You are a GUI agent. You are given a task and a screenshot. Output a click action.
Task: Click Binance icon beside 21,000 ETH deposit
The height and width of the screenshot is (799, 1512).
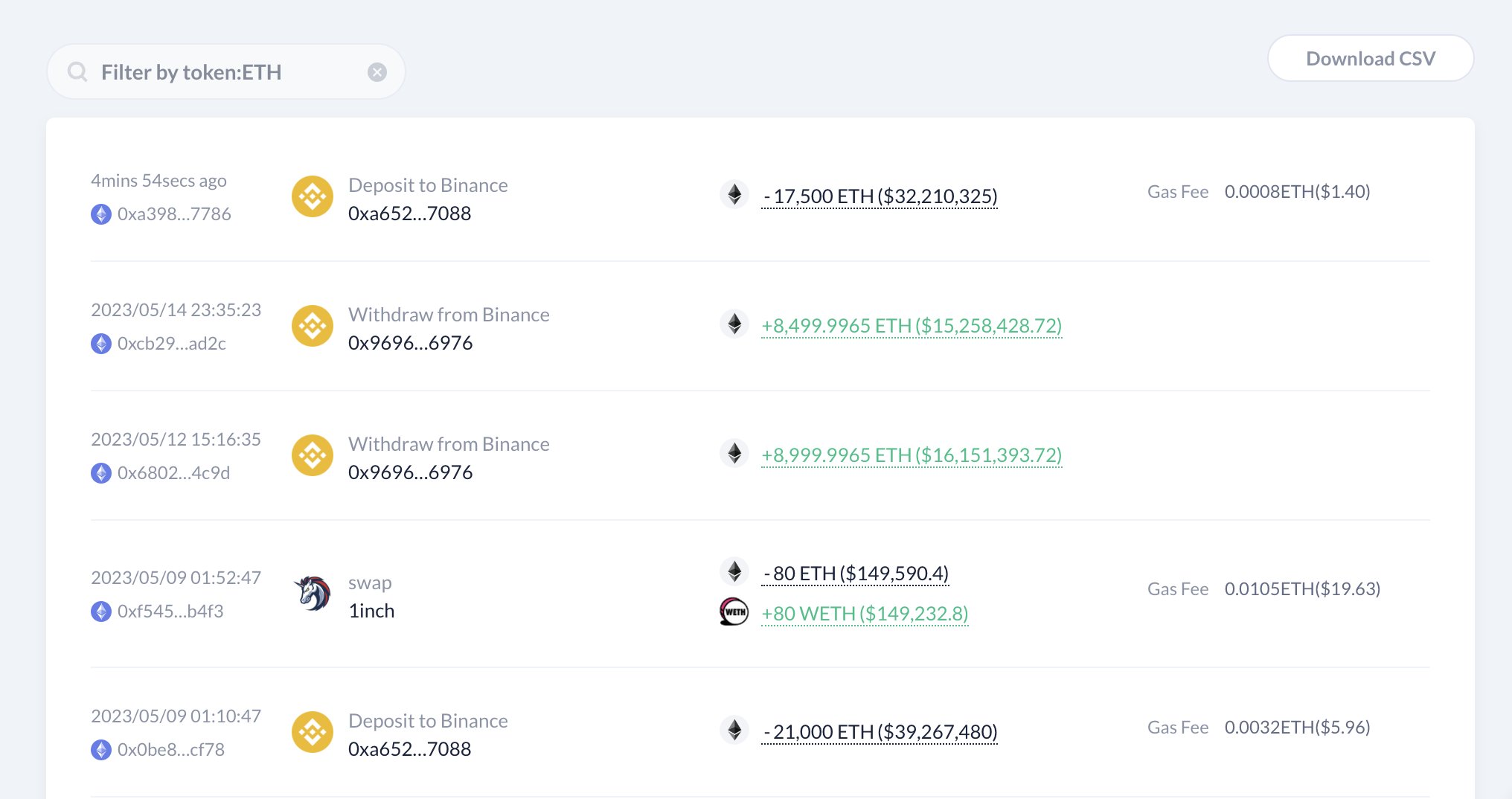click(x=313, y=733)
